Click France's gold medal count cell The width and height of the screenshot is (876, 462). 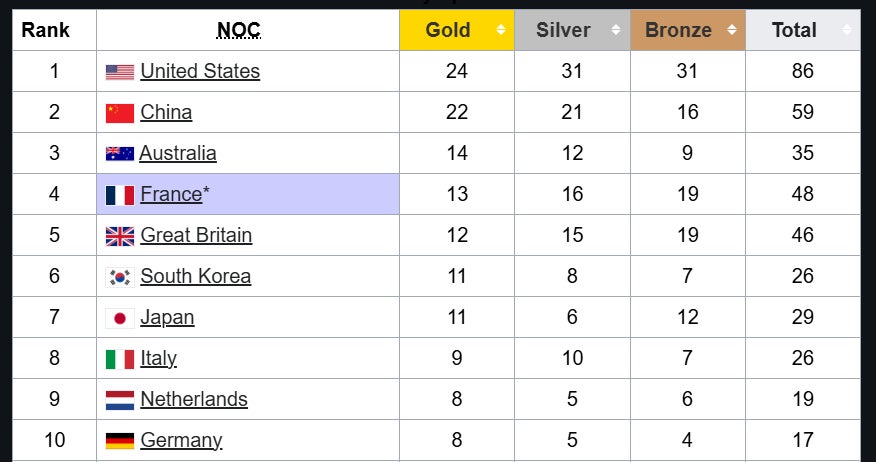pyautogui.click(x=457, y=194)
